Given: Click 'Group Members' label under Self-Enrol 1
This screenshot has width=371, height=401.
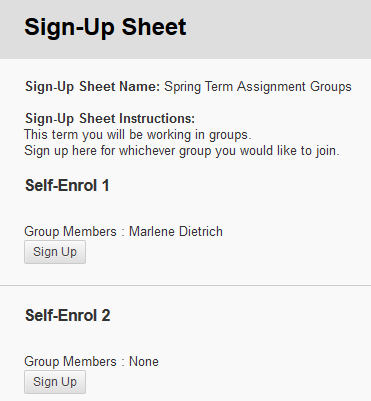Looking at the screenshot, I should coord(70,232).
